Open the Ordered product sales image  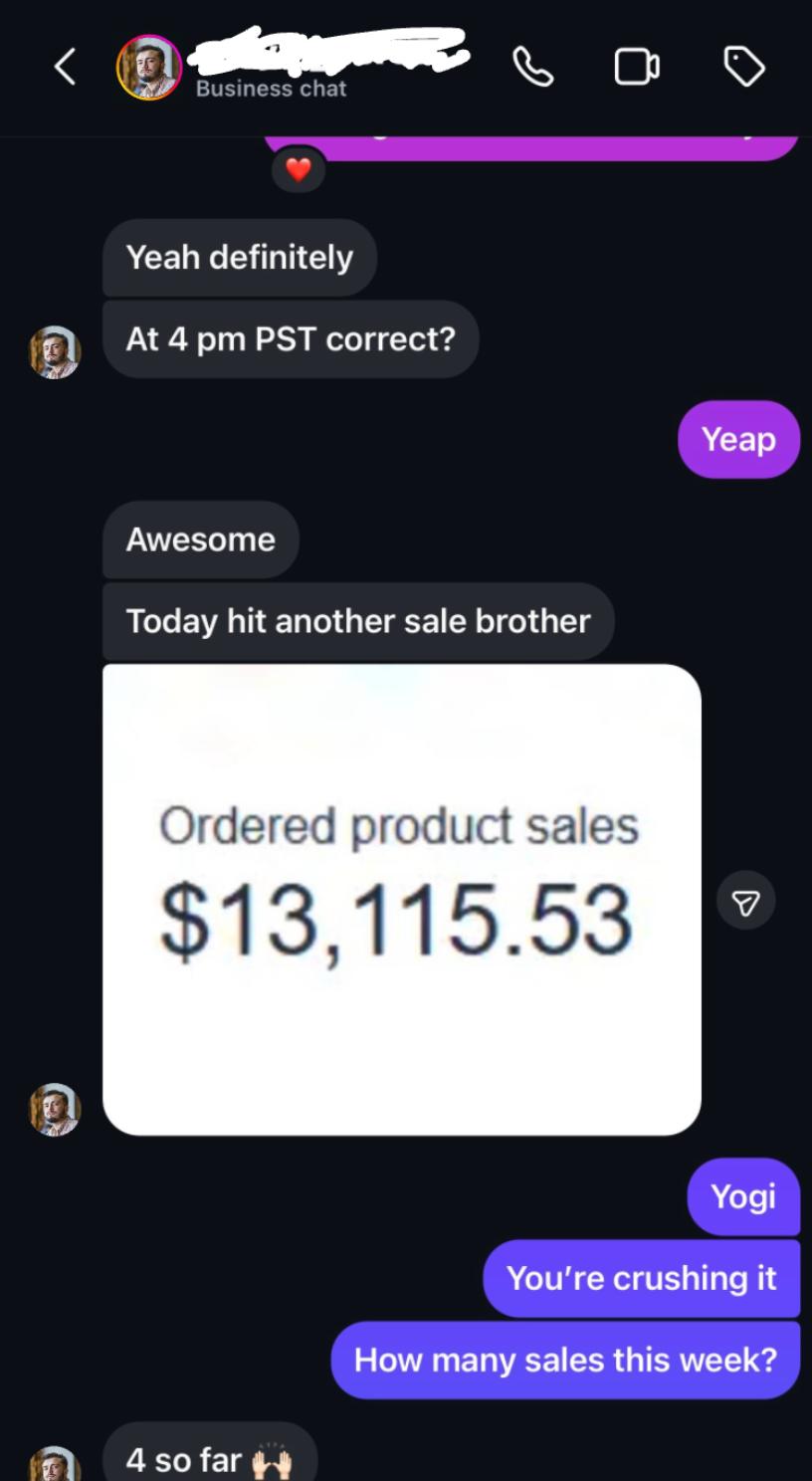[402, 899]
